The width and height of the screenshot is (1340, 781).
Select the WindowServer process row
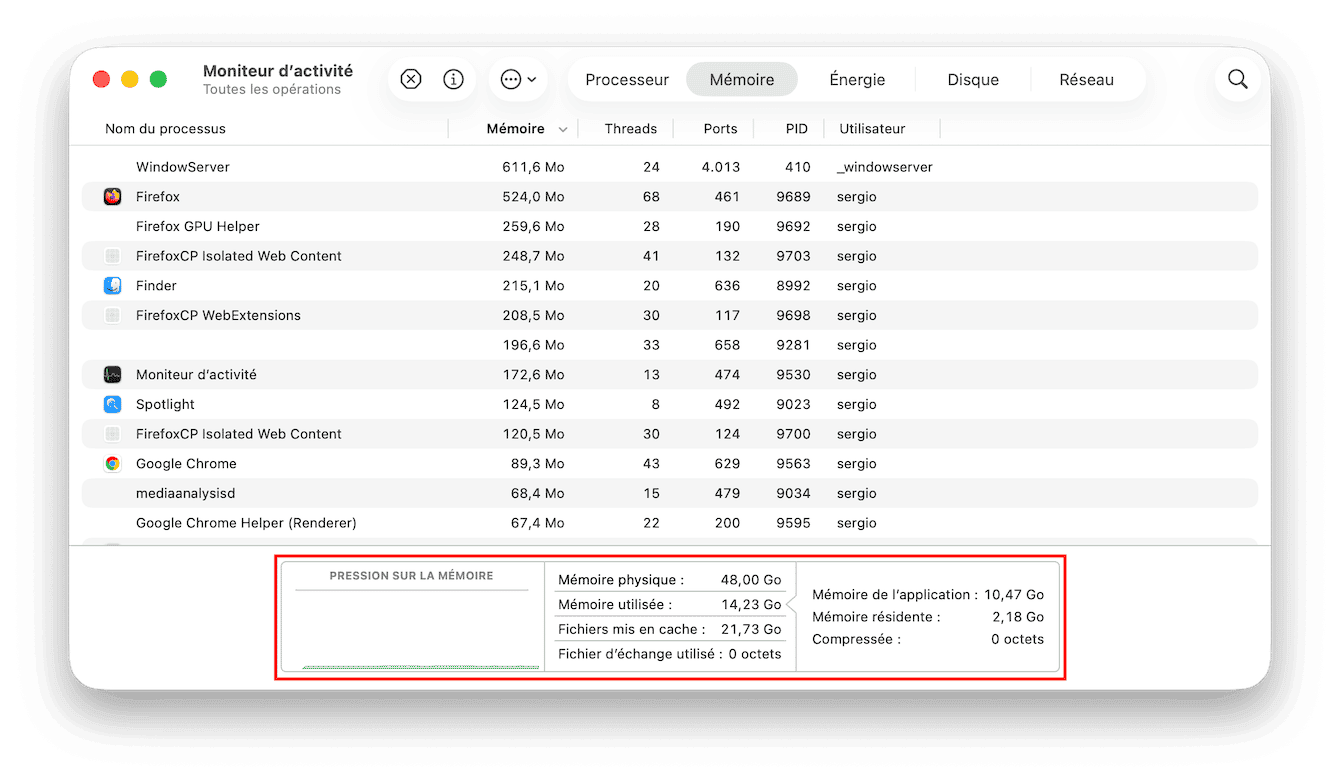click(x=183, y=167)
